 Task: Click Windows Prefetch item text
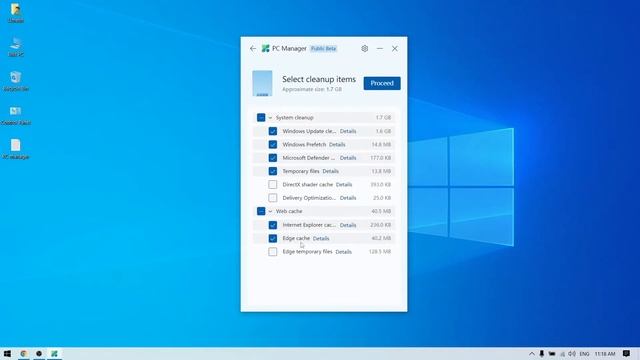304,144
